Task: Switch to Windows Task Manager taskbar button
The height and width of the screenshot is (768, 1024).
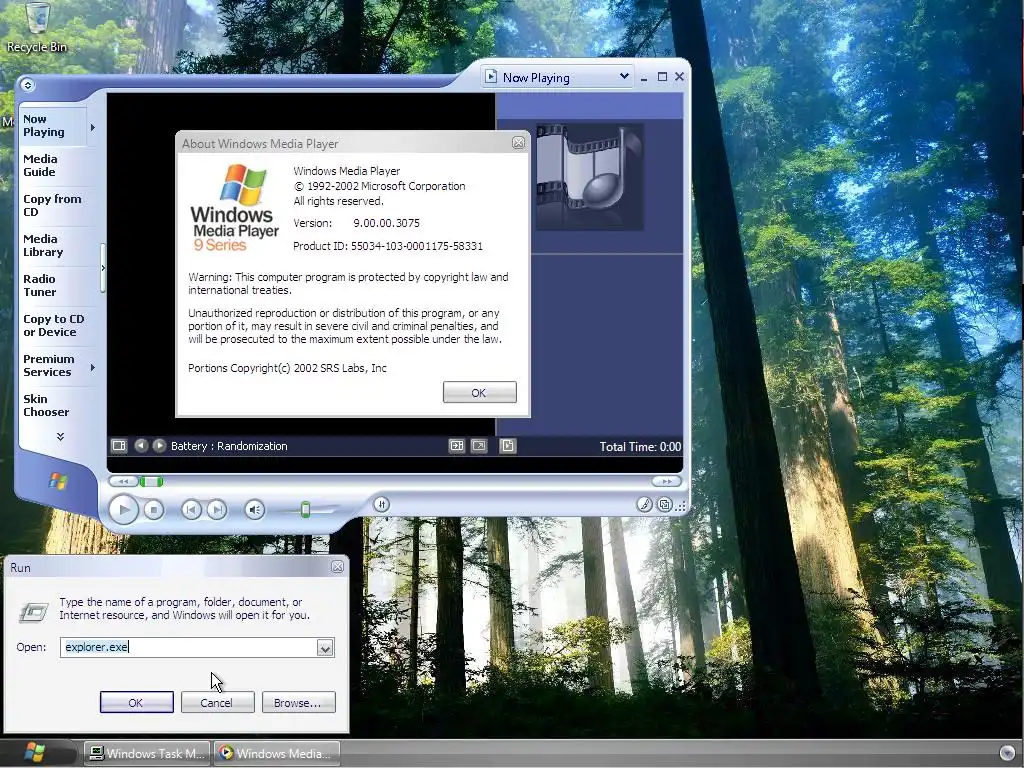Action: 148,754
